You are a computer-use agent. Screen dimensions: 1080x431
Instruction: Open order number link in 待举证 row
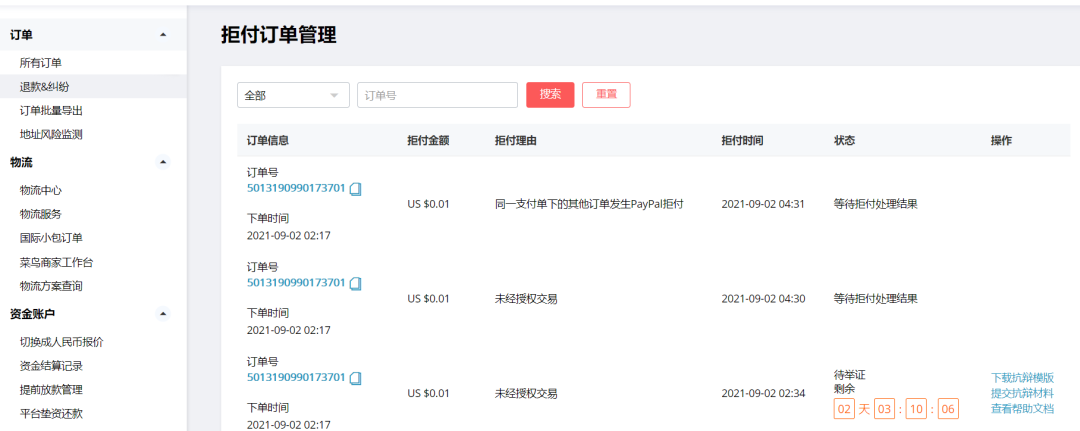pyautogui.click(x=296, y=377)
